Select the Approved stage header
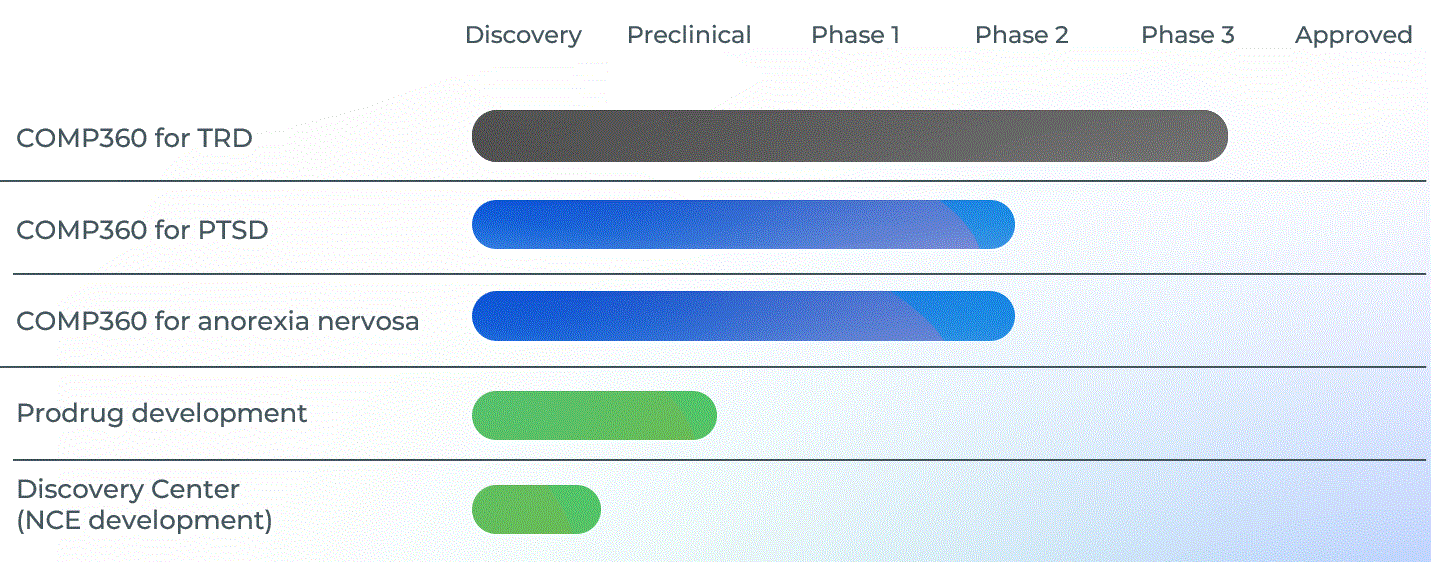 tap(1353, 36)
